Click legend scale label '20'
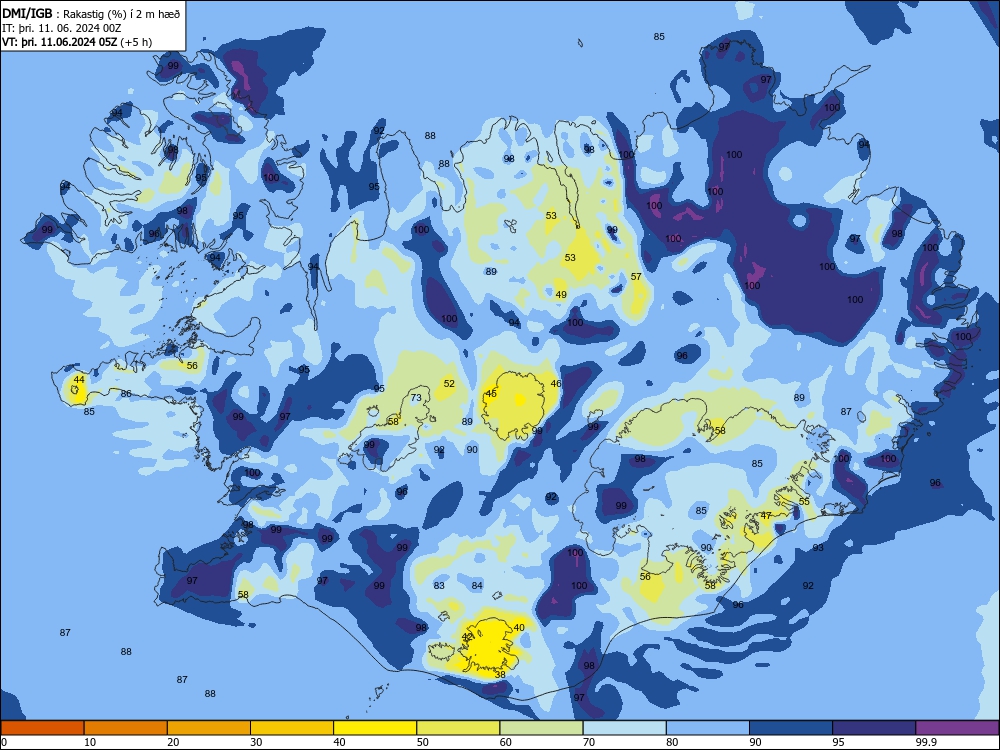 point(173,742)
